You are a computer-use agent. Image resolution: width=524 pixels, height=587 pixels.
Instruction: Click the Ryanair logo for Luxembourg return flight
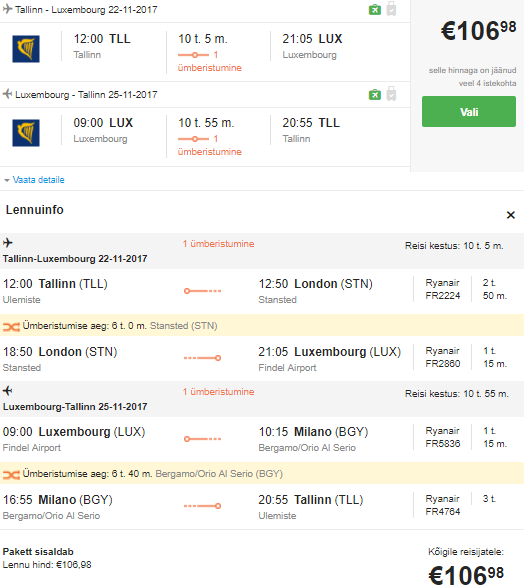pyautogui.click(x=26, y=133)
